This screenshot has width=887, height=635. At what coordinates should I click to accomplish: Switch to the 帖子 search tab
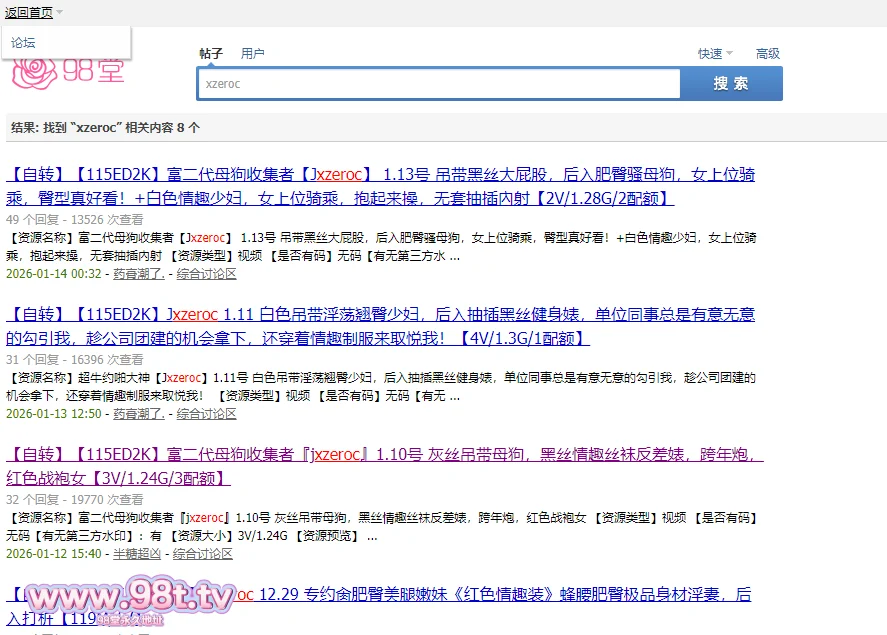(x=211, y=54)
